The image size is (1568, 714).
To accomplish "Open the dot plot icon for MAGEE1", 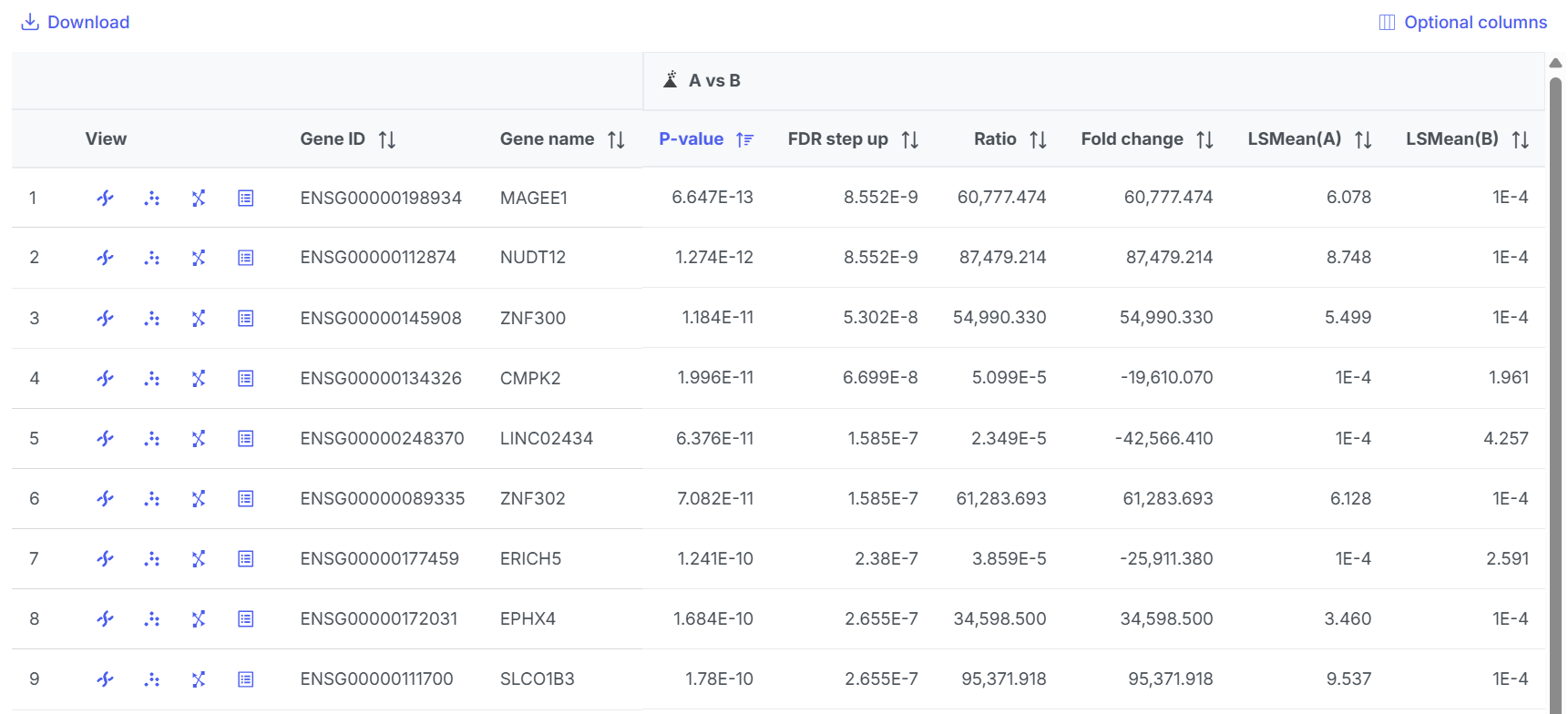I will [152, 198].
